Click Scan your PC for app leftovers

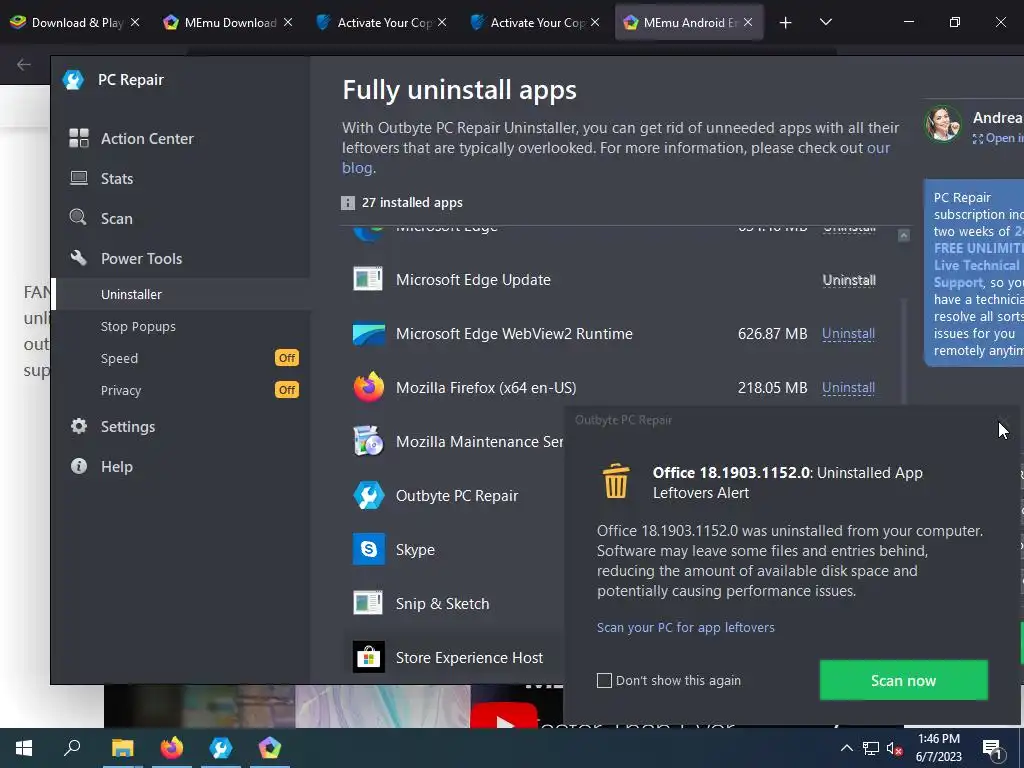click(x=686, y=628)
